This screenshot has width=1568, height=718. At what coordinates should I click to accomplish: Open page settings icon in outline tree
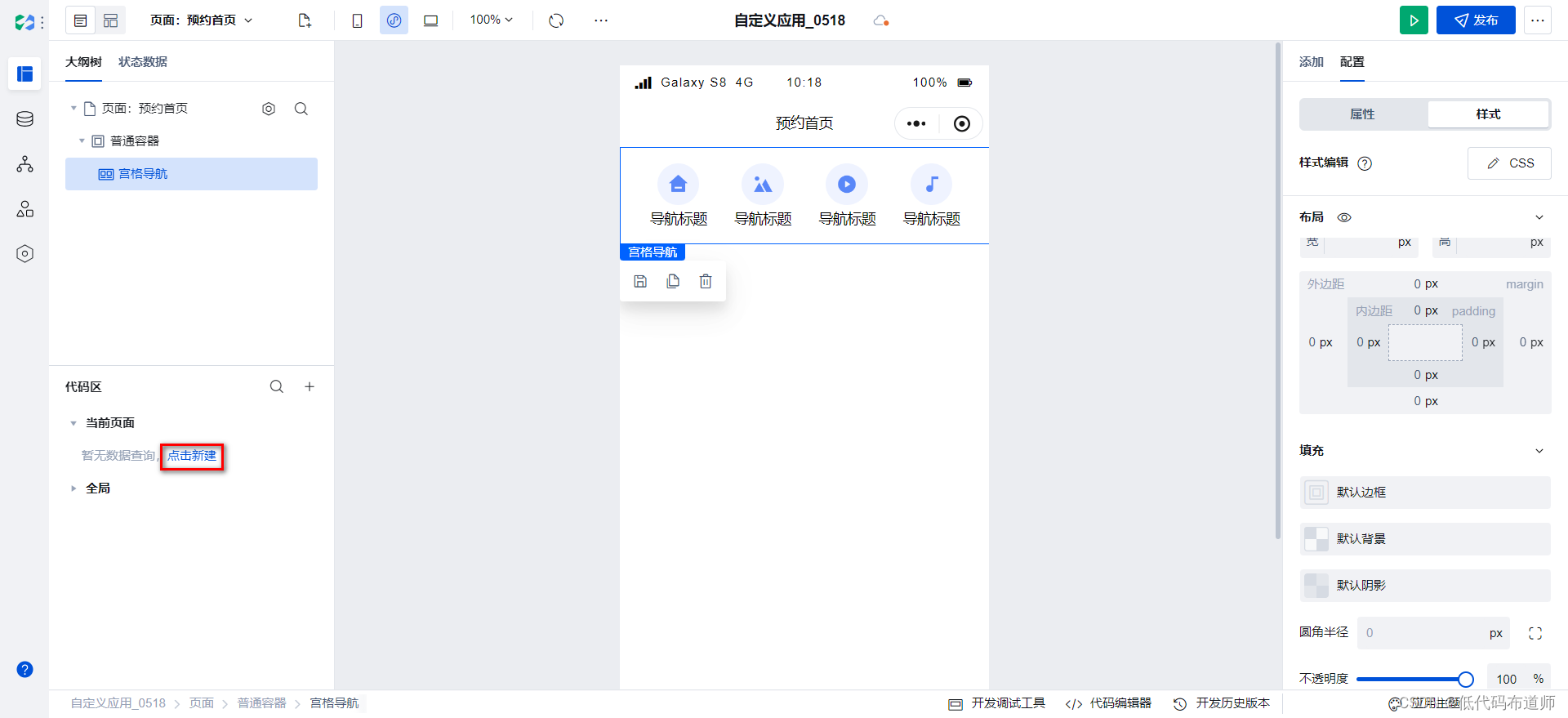pos(269,109)
